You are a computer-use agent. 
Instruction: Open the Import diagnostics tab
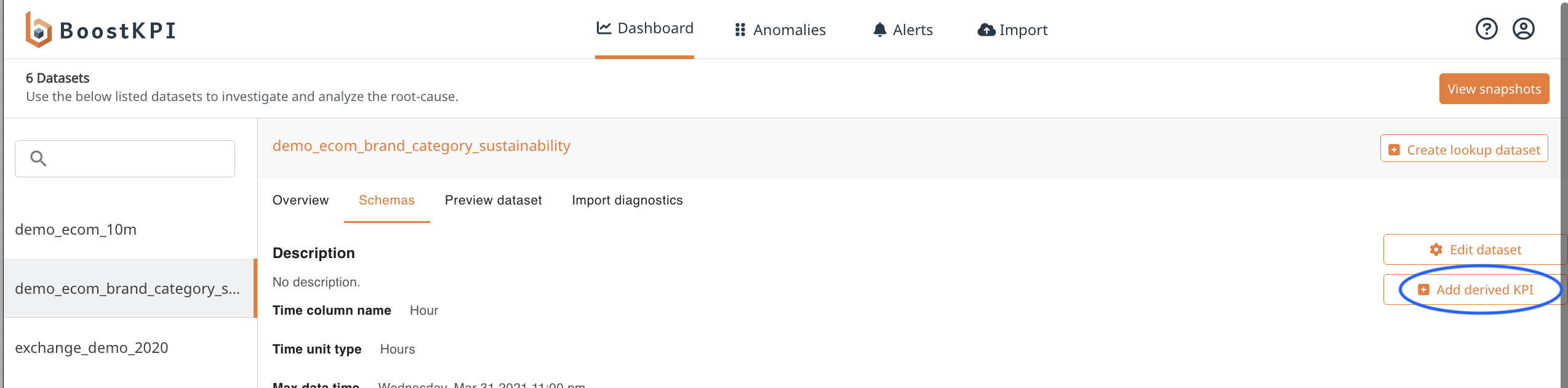point(627,200)
